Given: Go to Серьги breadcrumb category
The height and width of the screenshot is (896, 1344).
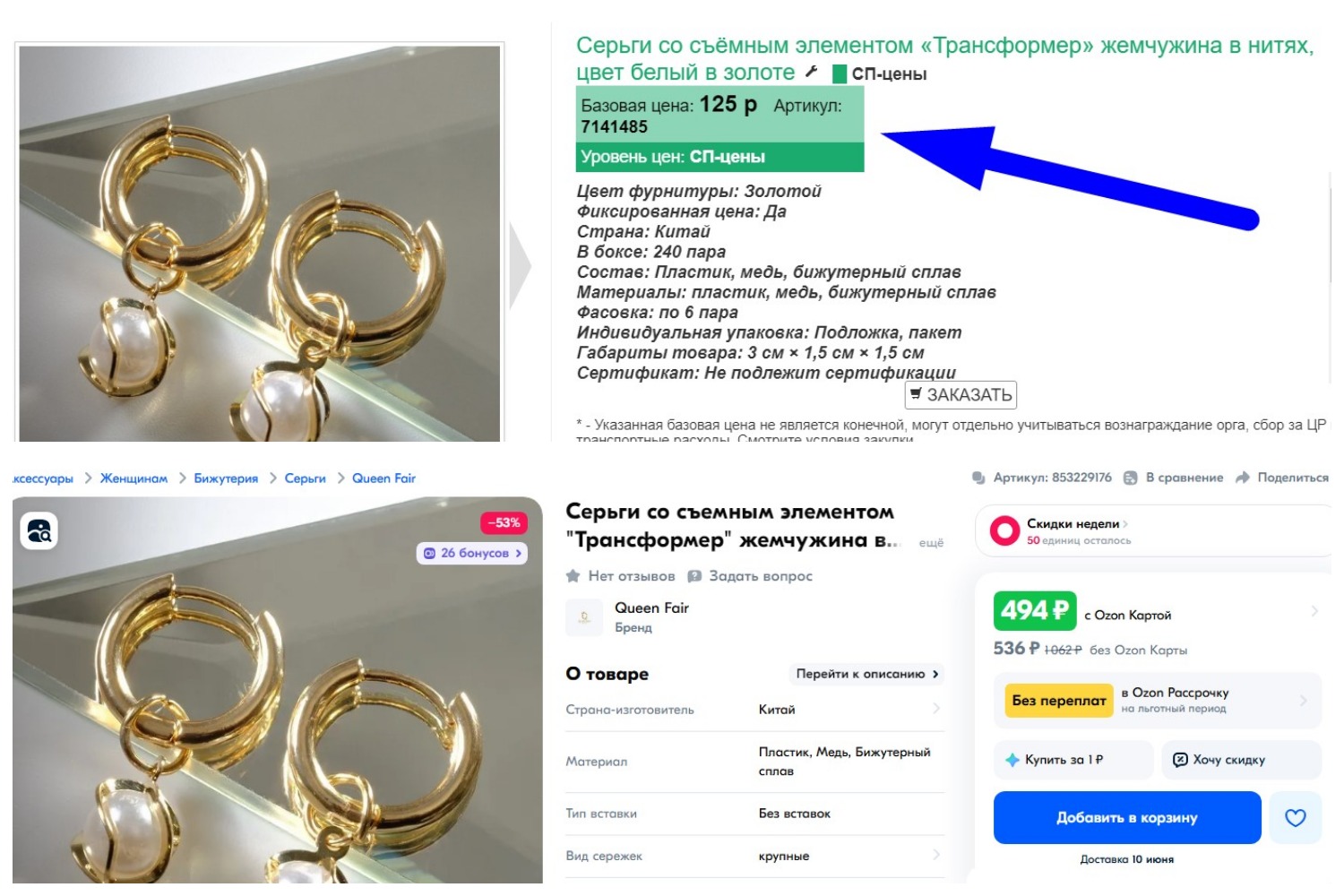Looking at the screenshot, I should point(305,478).
